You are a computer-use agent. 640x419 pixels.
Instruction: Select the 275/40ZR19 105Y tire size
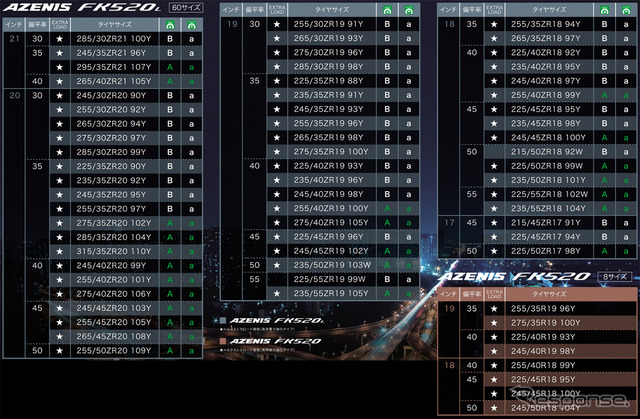click(331, 223)
